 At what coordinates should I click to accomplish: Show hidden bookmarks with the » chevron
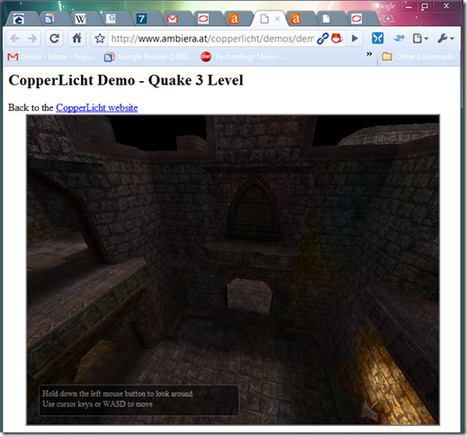[369, 54]
